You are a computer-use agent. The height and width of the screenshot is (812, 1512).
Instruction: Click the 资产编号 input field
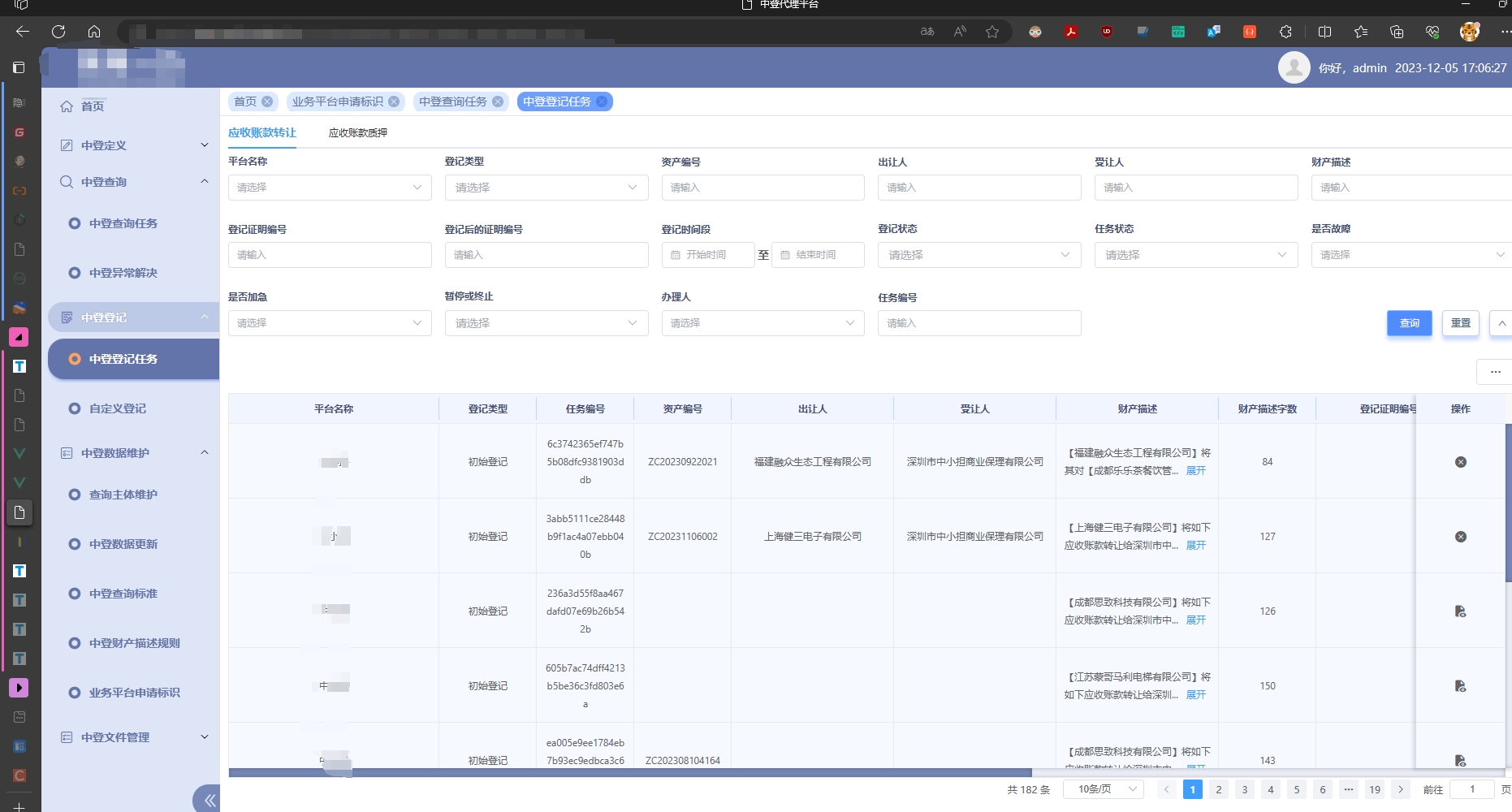(x=762, y=188)
